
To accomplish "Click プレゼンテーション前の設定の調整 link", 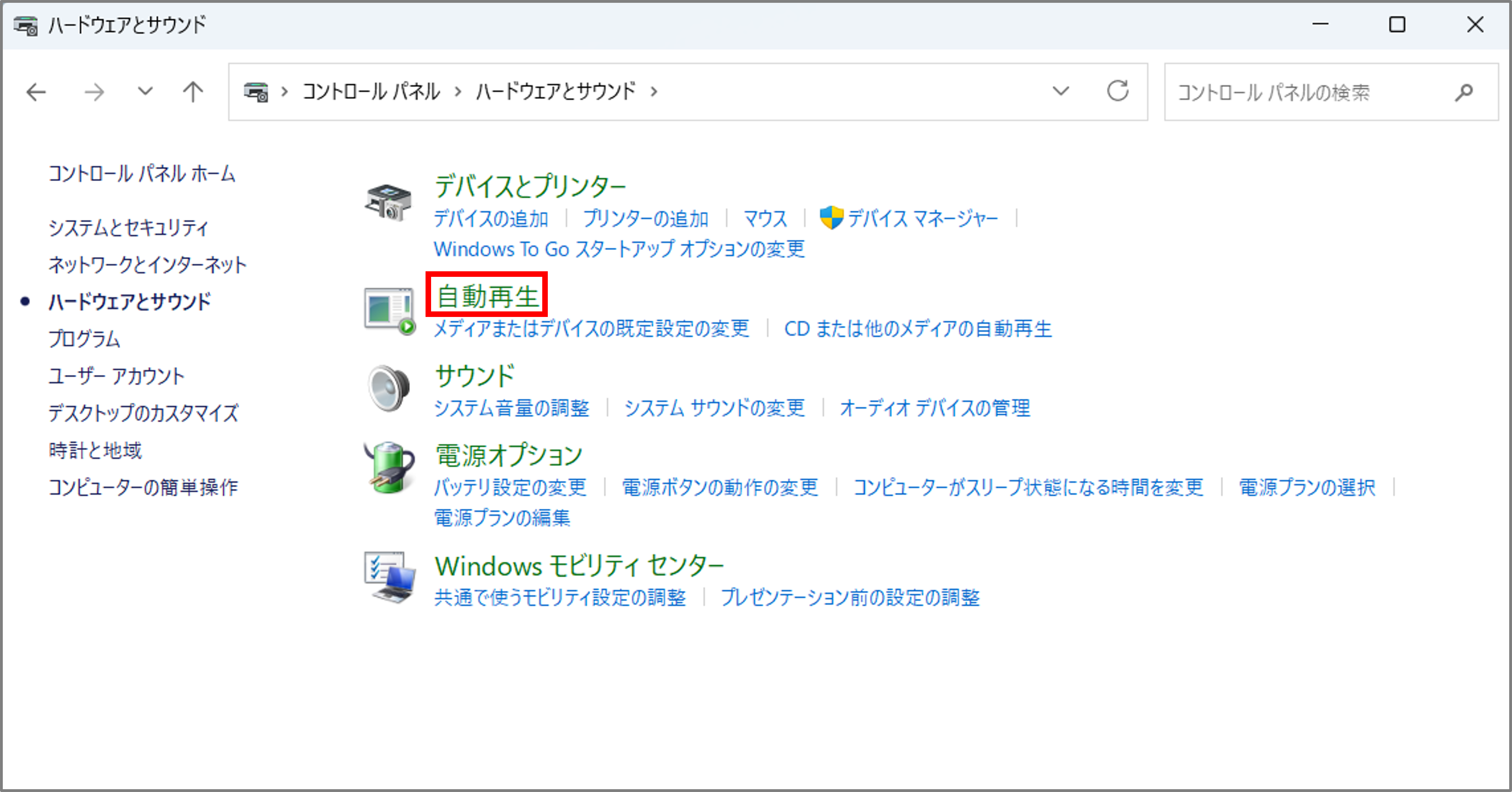I will [850, 598].
